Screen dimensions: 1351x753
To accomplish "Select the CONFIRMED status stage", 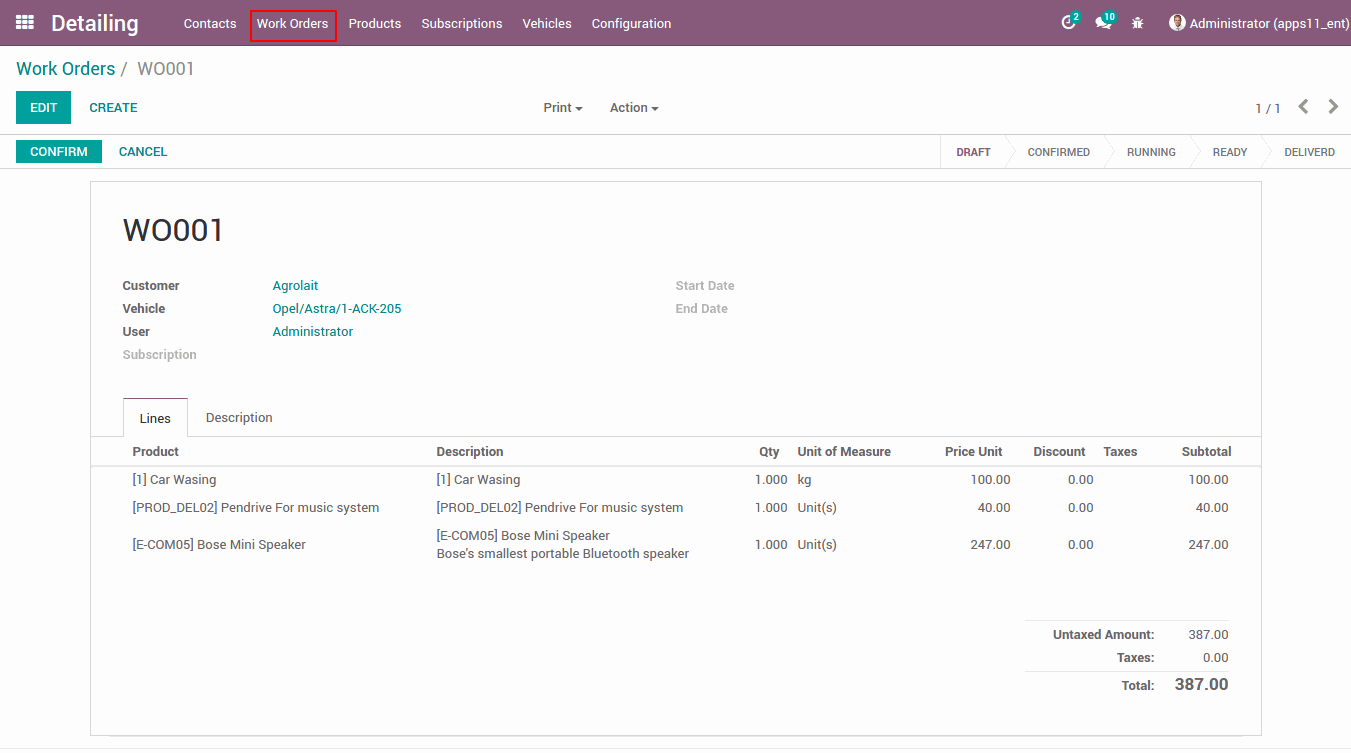I will pyautogui.click(x=1059, y=152).
